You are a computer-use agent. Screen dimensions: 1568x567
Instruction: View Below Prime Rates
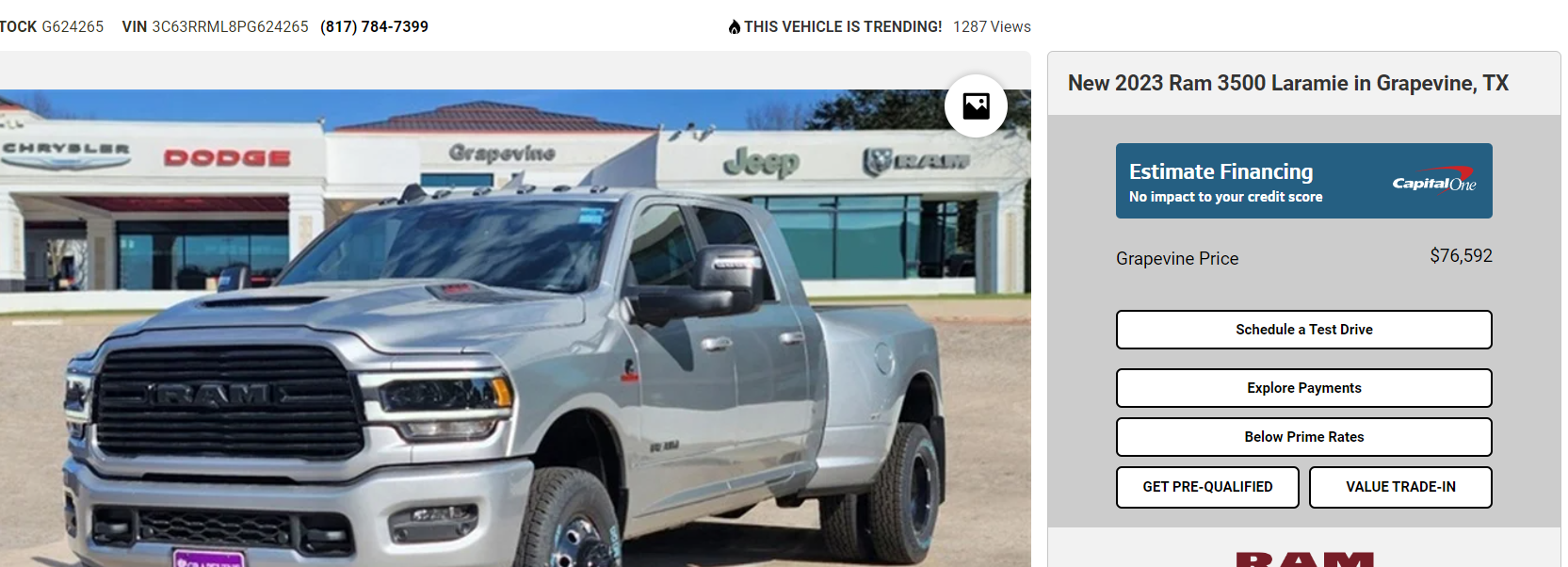coord(1304,437)
